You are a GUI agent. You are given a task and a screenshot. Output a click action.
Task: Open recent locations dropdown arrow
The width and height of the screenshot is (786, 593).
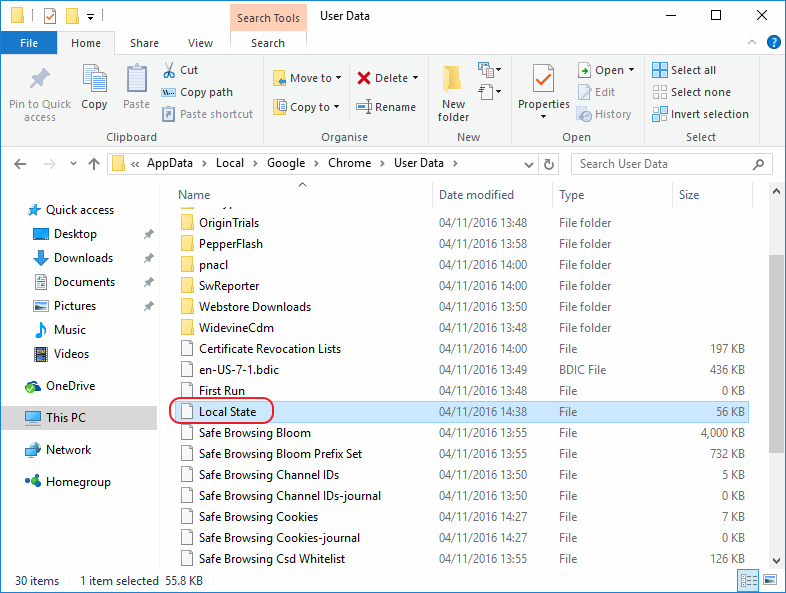(x=73, y=163)
